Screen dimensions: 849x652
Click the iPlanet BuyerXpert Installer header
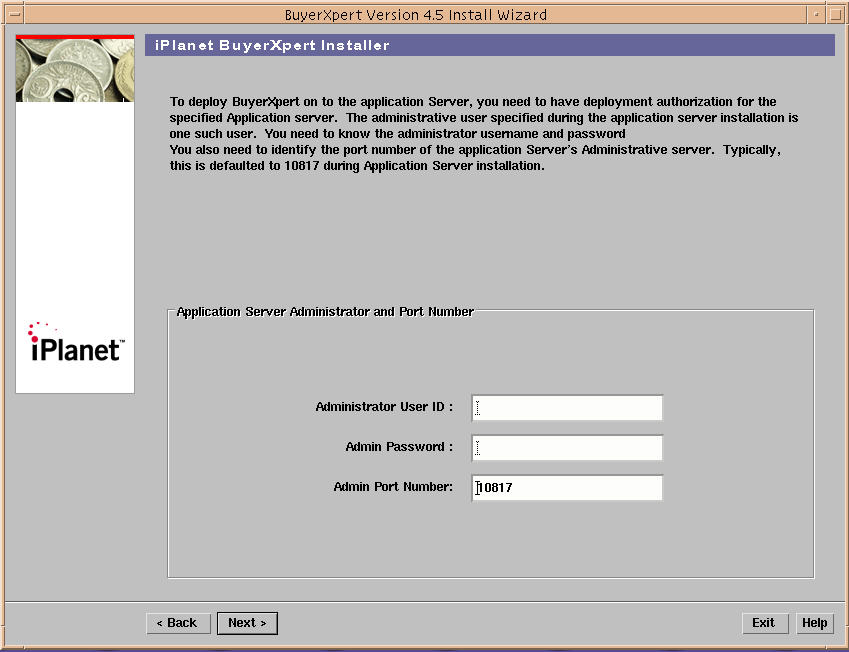click(489, 45)
